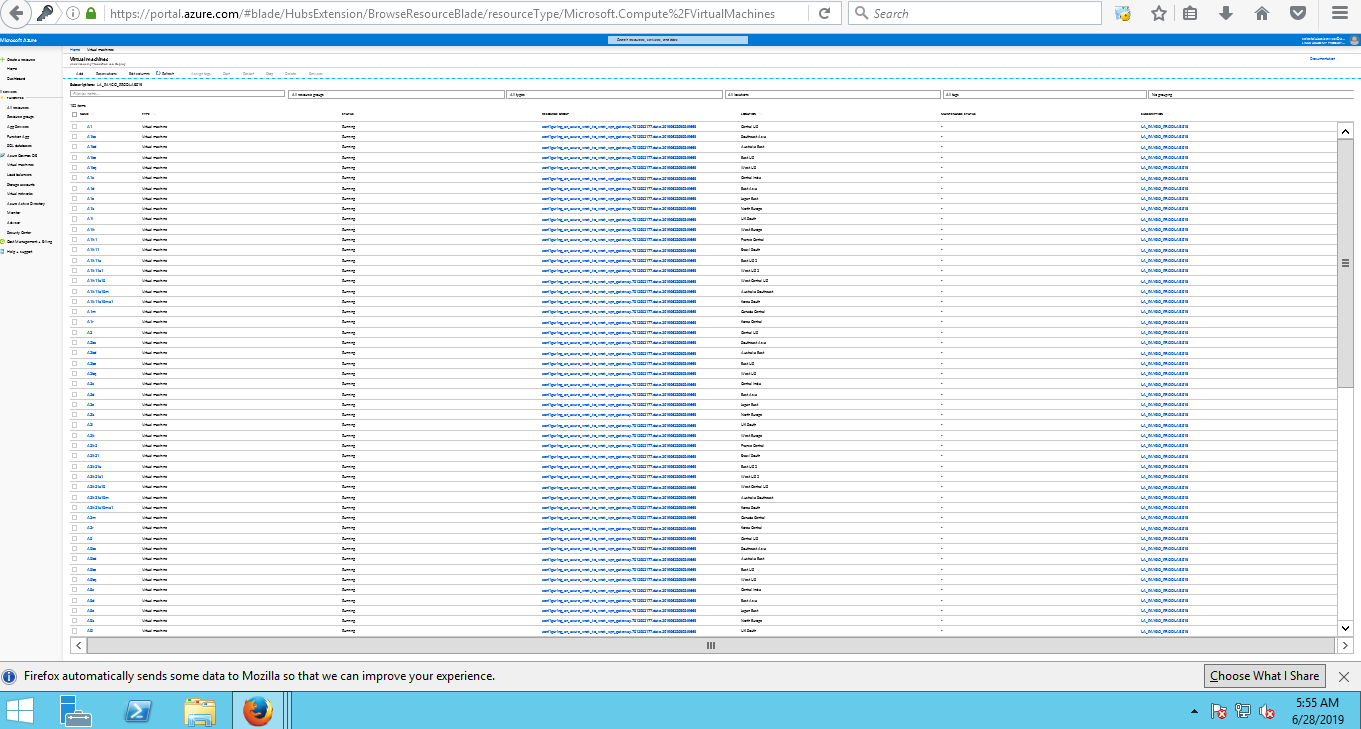This screenshot has height=729, width=1361.
Task: Open the Firefox downloads arrow icon
Action: (1226, 14)
